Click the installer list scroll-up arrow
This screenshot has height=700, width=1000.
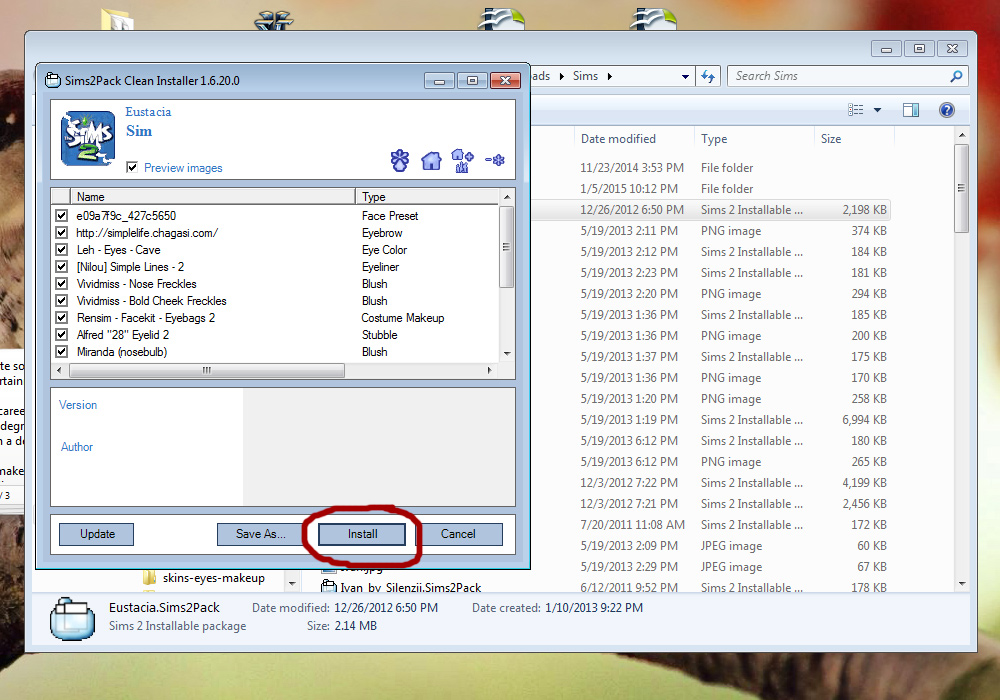[507, 196]
